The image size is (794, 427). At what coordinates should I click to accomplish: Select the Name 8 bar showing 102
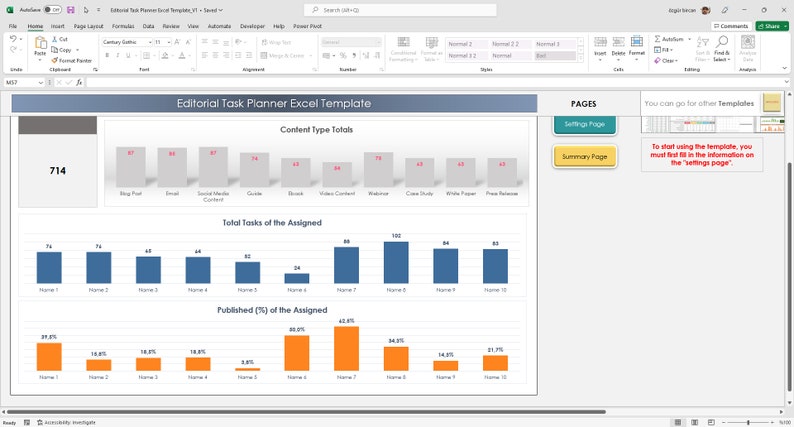[x=396, y=262]
